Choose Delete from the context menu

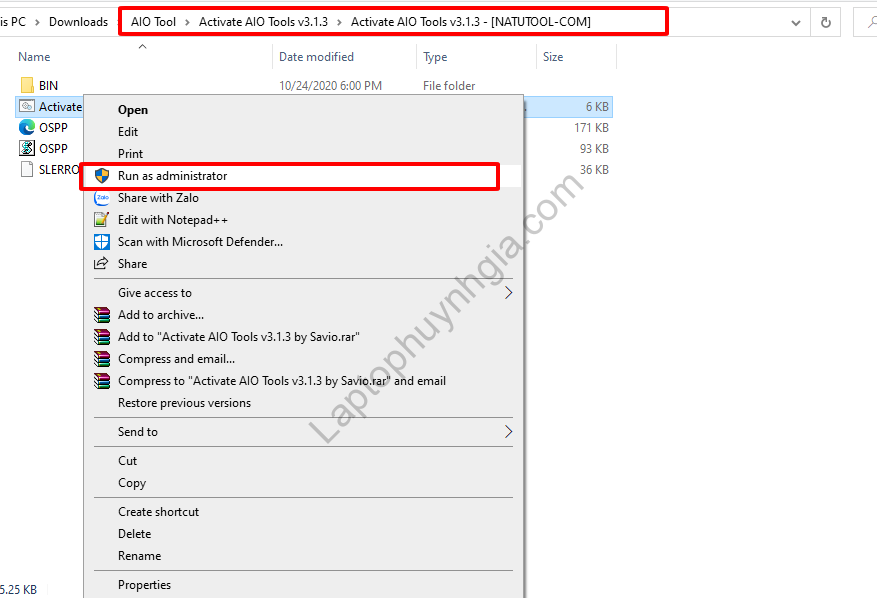tap(135, 534)
